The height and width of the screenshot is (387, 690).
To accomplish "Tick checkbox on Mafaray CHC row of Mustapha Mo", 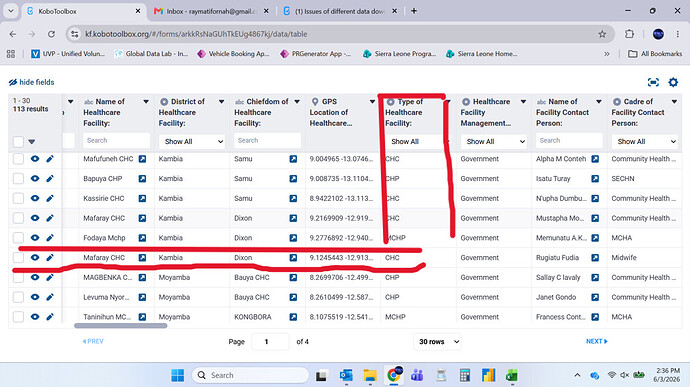I will click(18, 218).
